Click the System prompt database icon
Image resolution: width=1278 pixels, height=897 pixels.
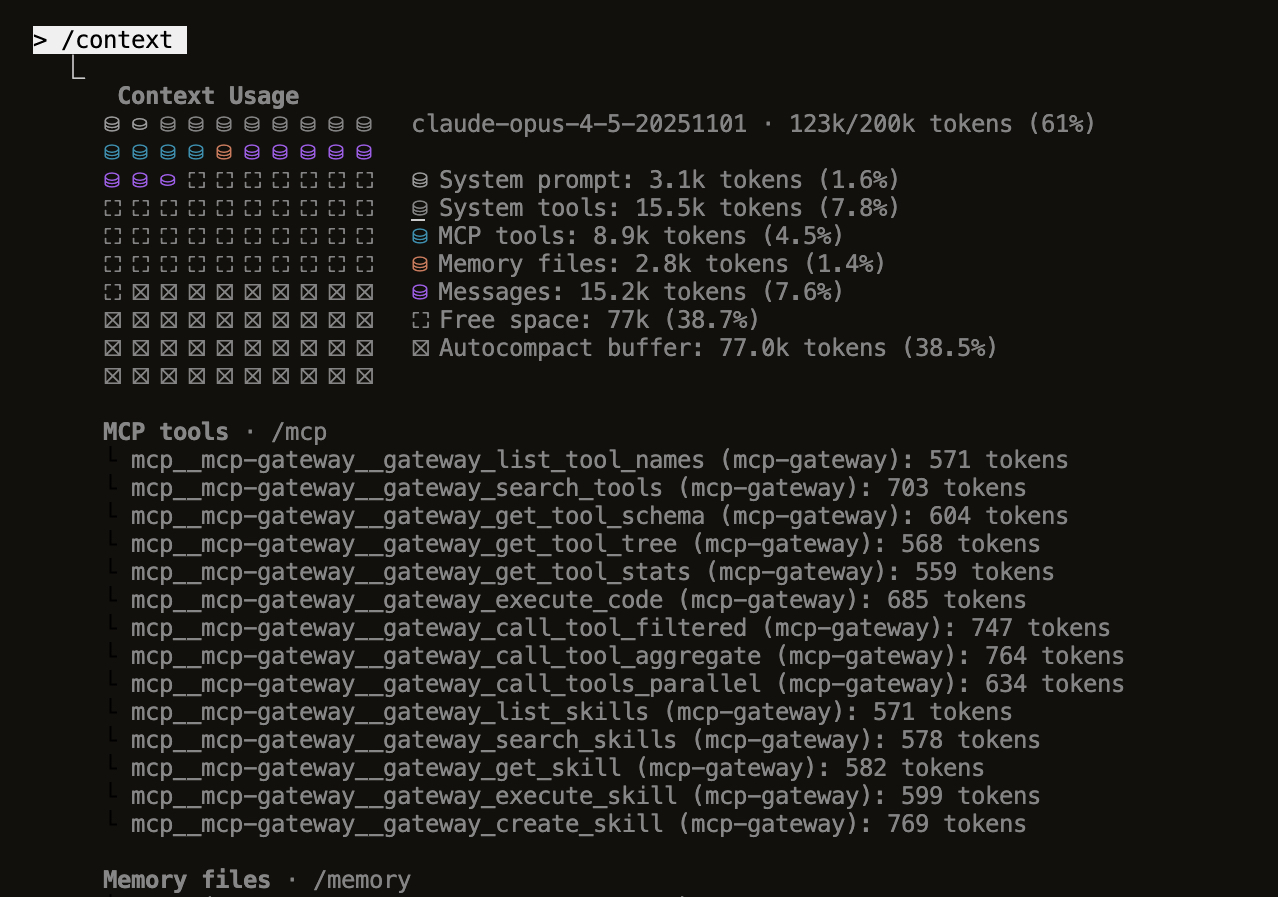point(419,179)
